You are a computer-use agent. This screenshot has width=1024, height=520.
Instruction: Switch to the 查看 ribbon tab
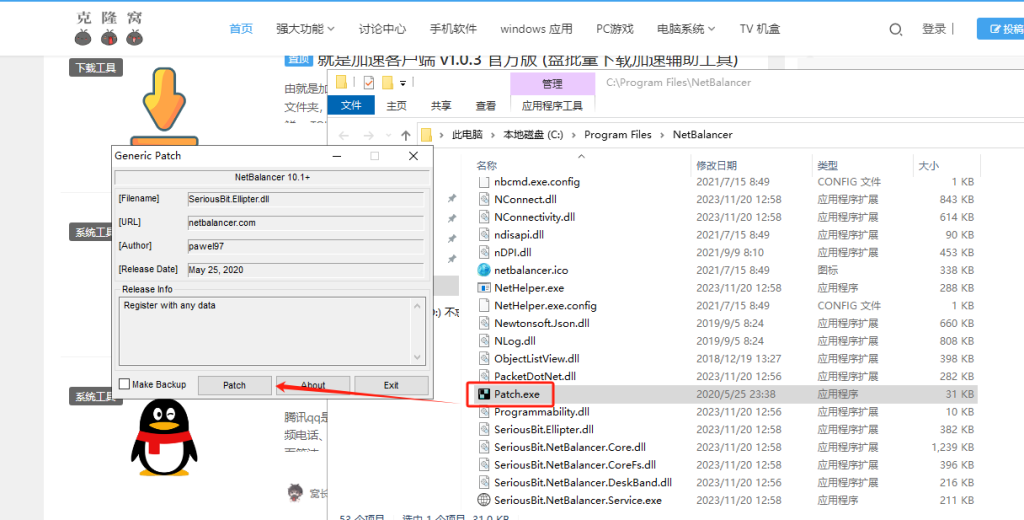click(485, 106)
